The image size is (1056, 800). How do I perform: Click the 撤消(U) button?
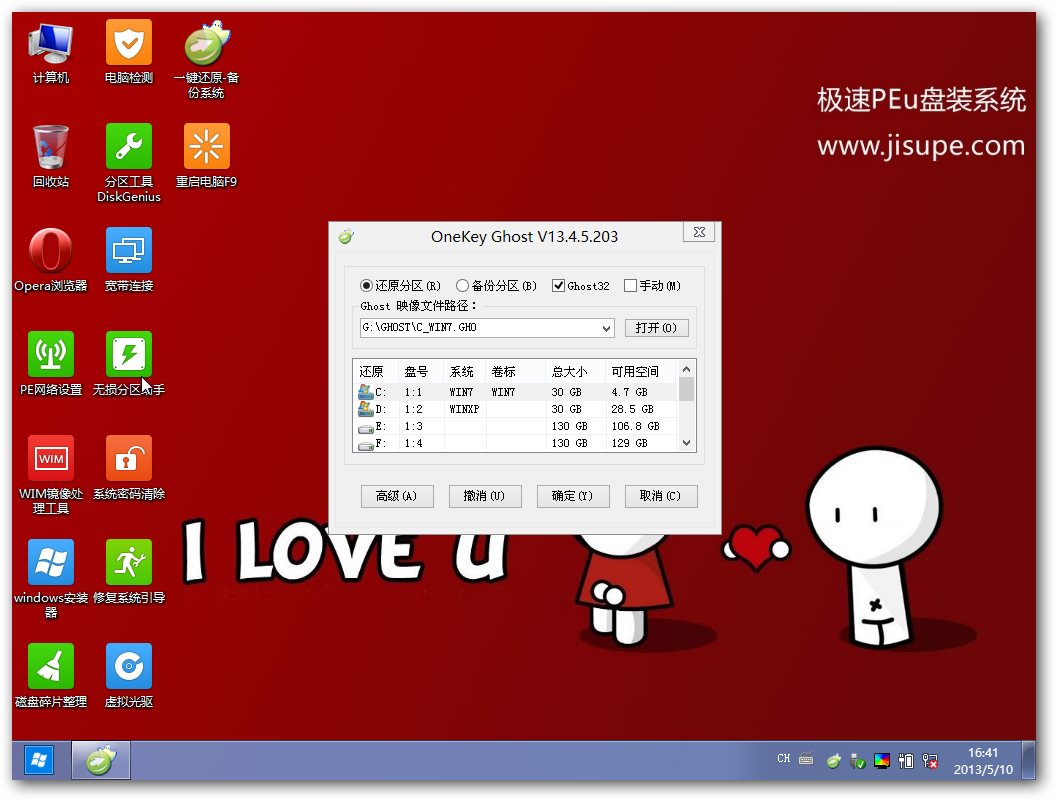click(x=484, y=496)
